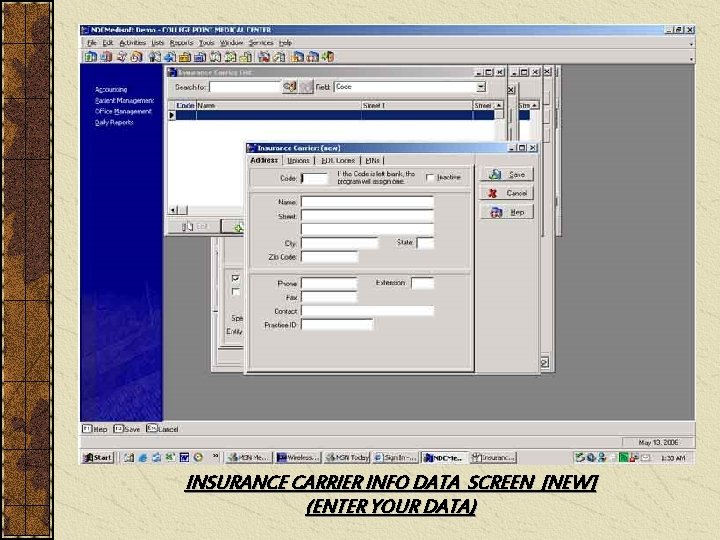Open the Reports menu
The width and height of the screenshot is (720, 540).
pyautogui.click(x=181, y=43)
